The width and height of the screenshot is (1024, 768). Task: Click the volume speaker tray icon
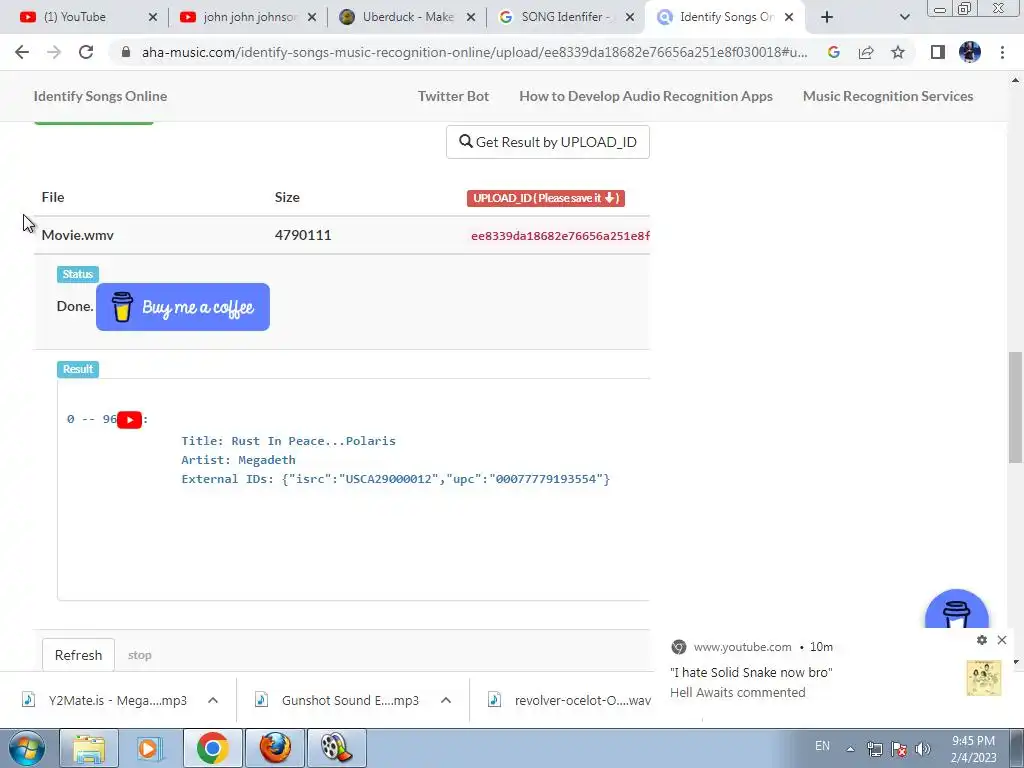coord(923,749)
